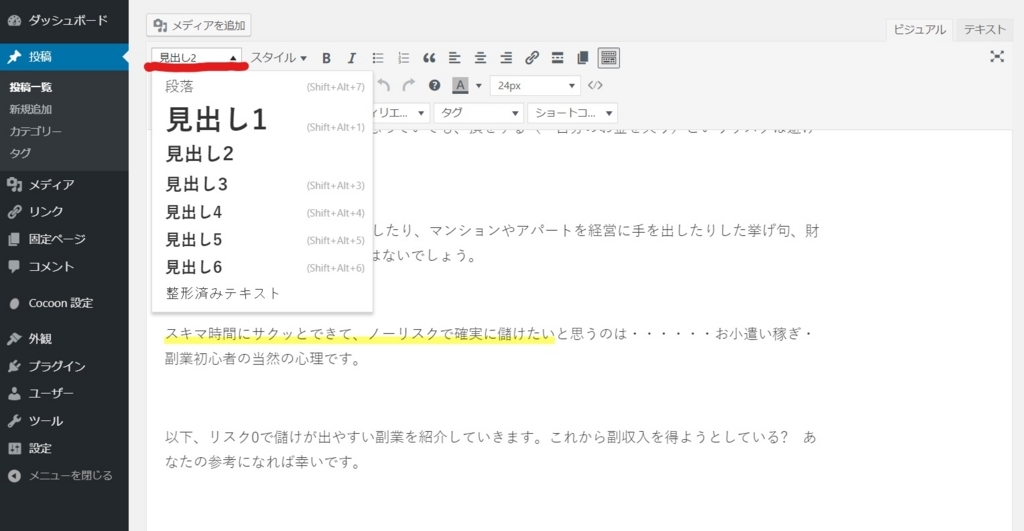Insert page break icon
The height and width of the screenshot is (531, 1024).
[583, 58]
